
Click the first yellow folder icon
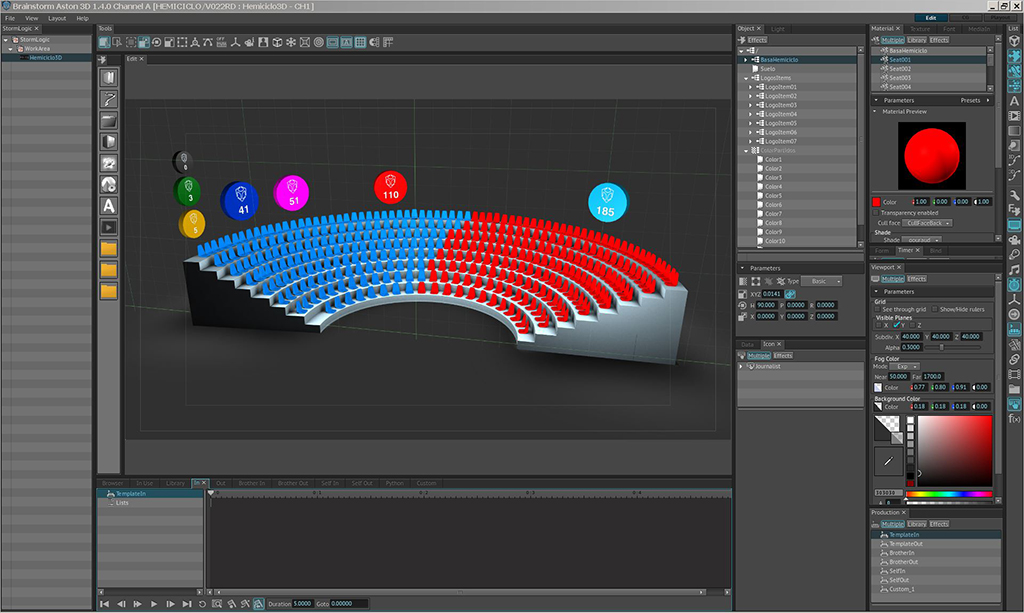pos(109,248)
